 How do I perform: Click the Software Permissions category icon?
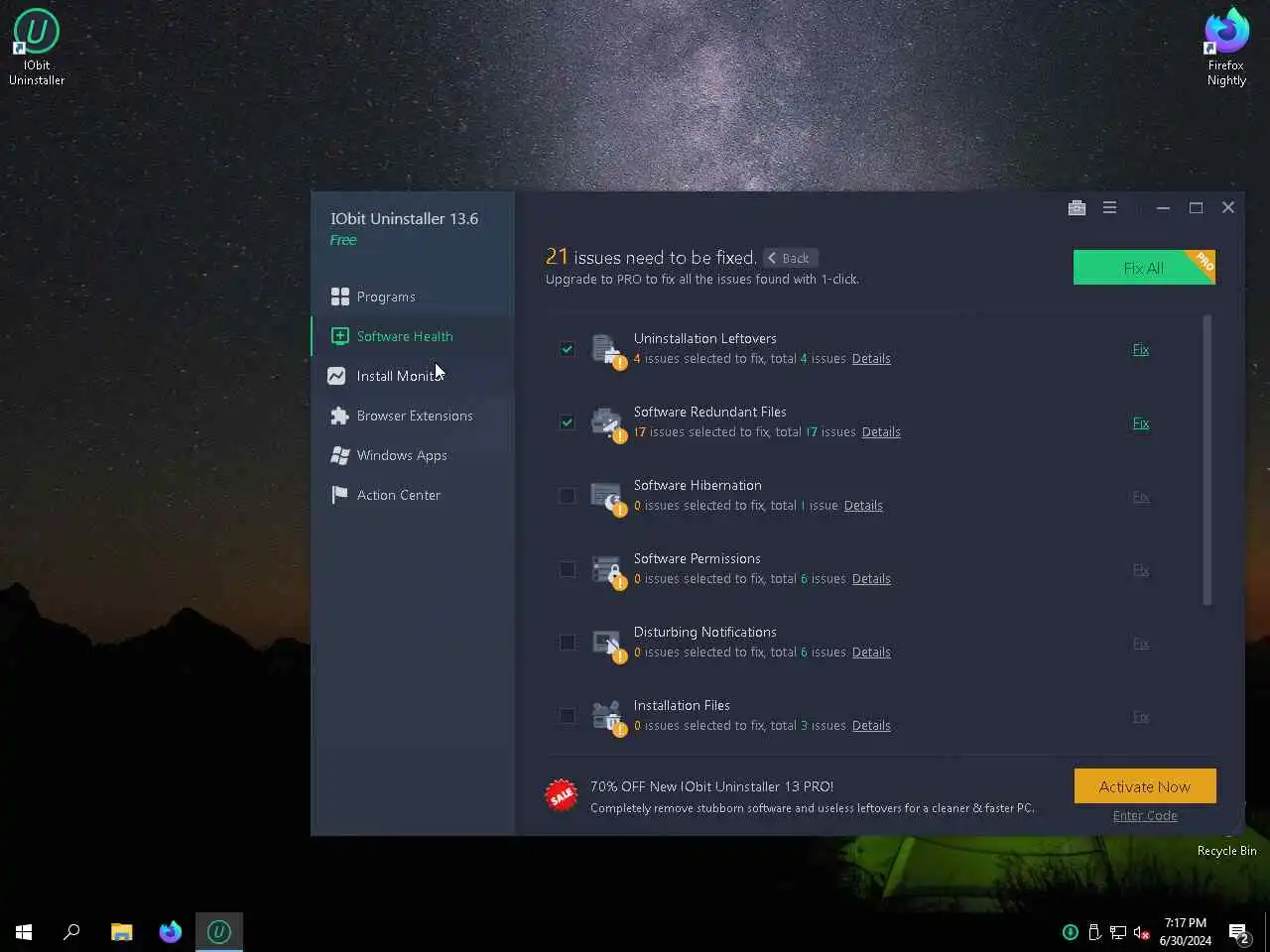pos(607,571)
